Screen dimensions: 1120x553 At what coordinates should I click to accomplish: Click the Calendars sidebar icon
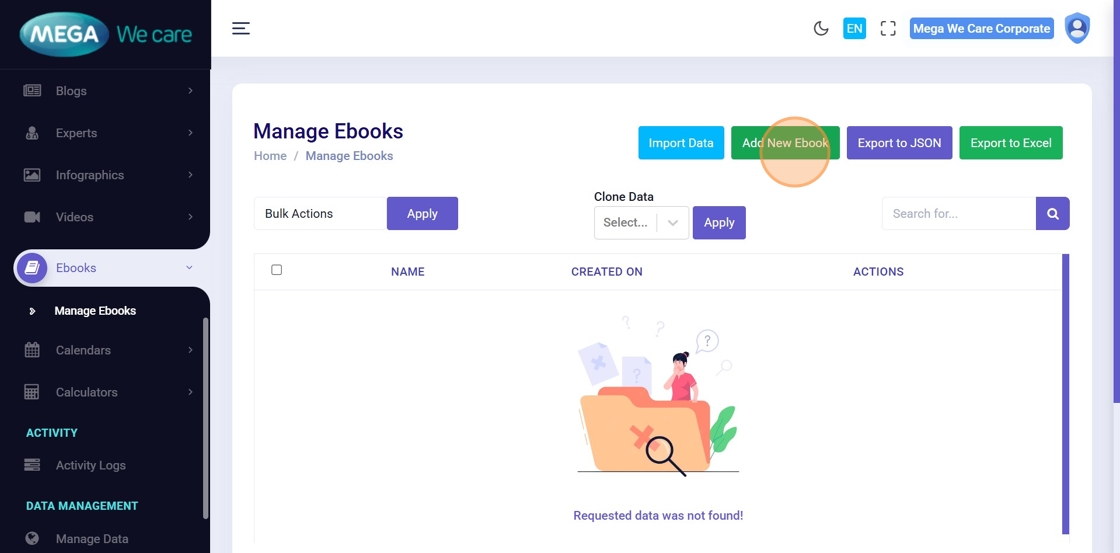click(x=32, y=350)
